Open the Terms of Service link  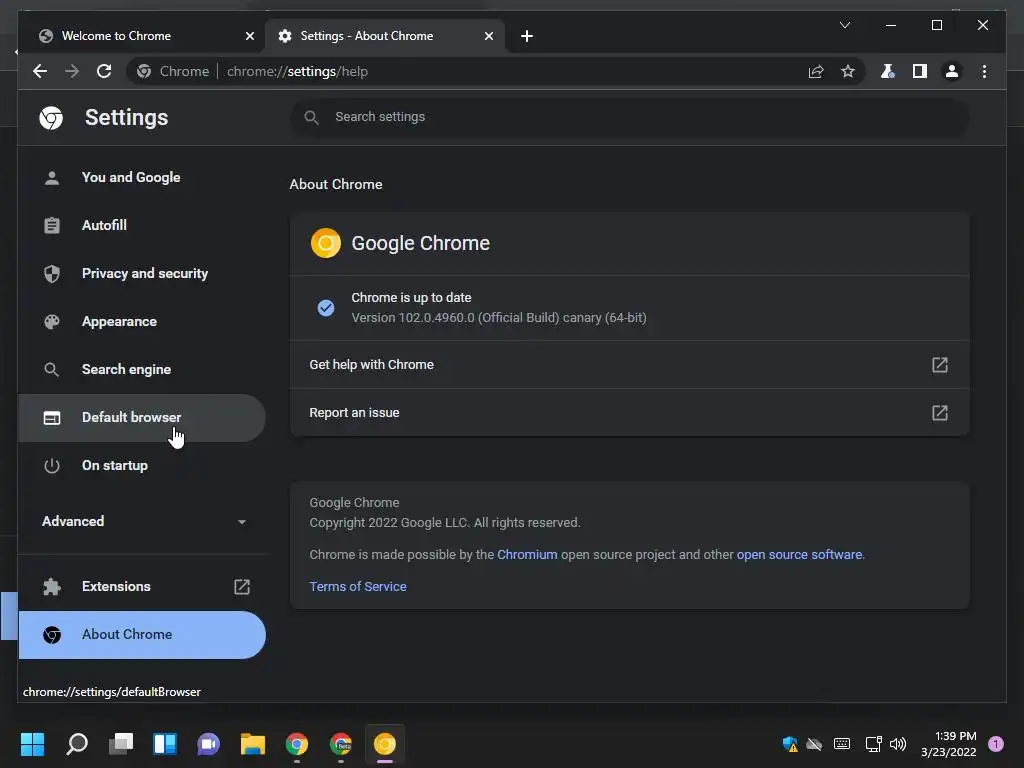358,586
